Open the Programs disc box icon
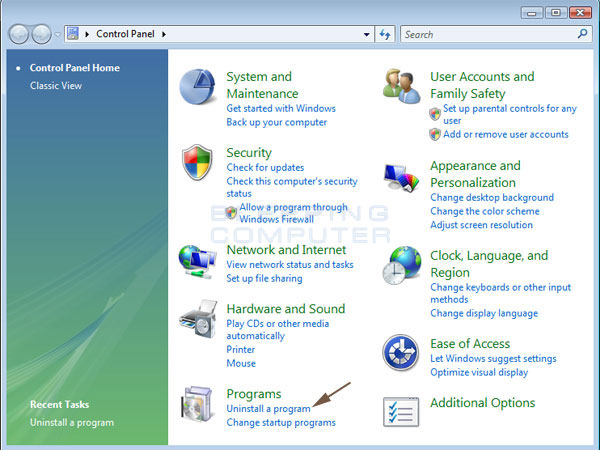 click(197, 404)
